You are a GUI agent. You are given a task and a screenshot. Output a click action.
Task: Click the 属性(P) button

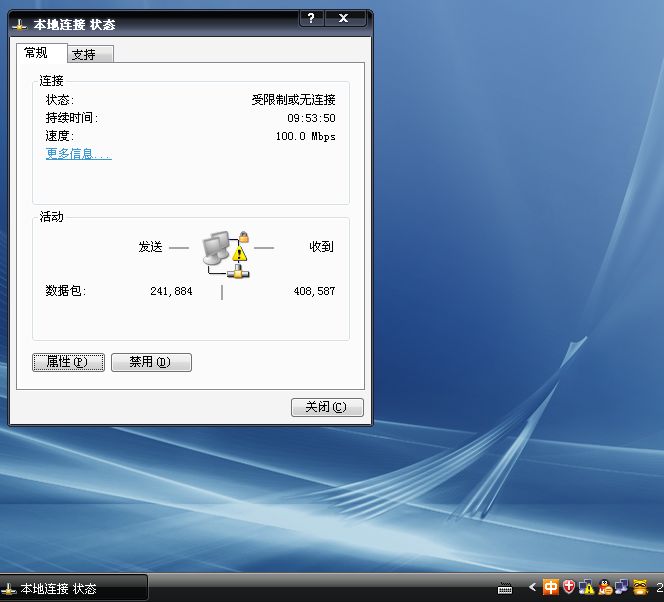[68, 362]
